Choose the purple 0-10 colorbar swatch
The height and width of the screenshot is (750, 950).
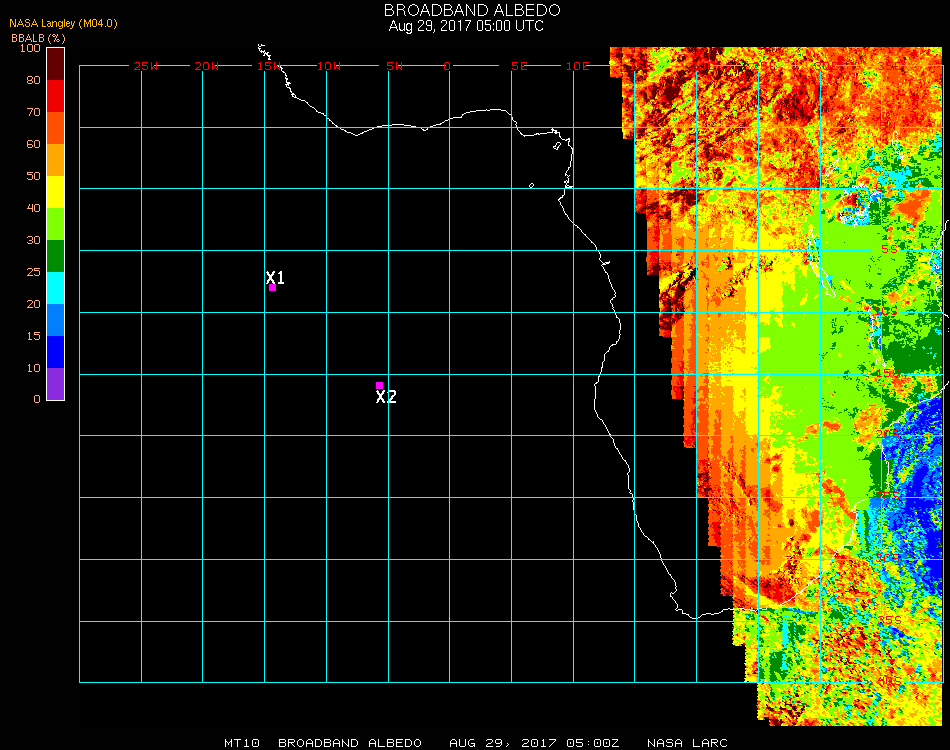pyautogui.click(x=56, y=384)
